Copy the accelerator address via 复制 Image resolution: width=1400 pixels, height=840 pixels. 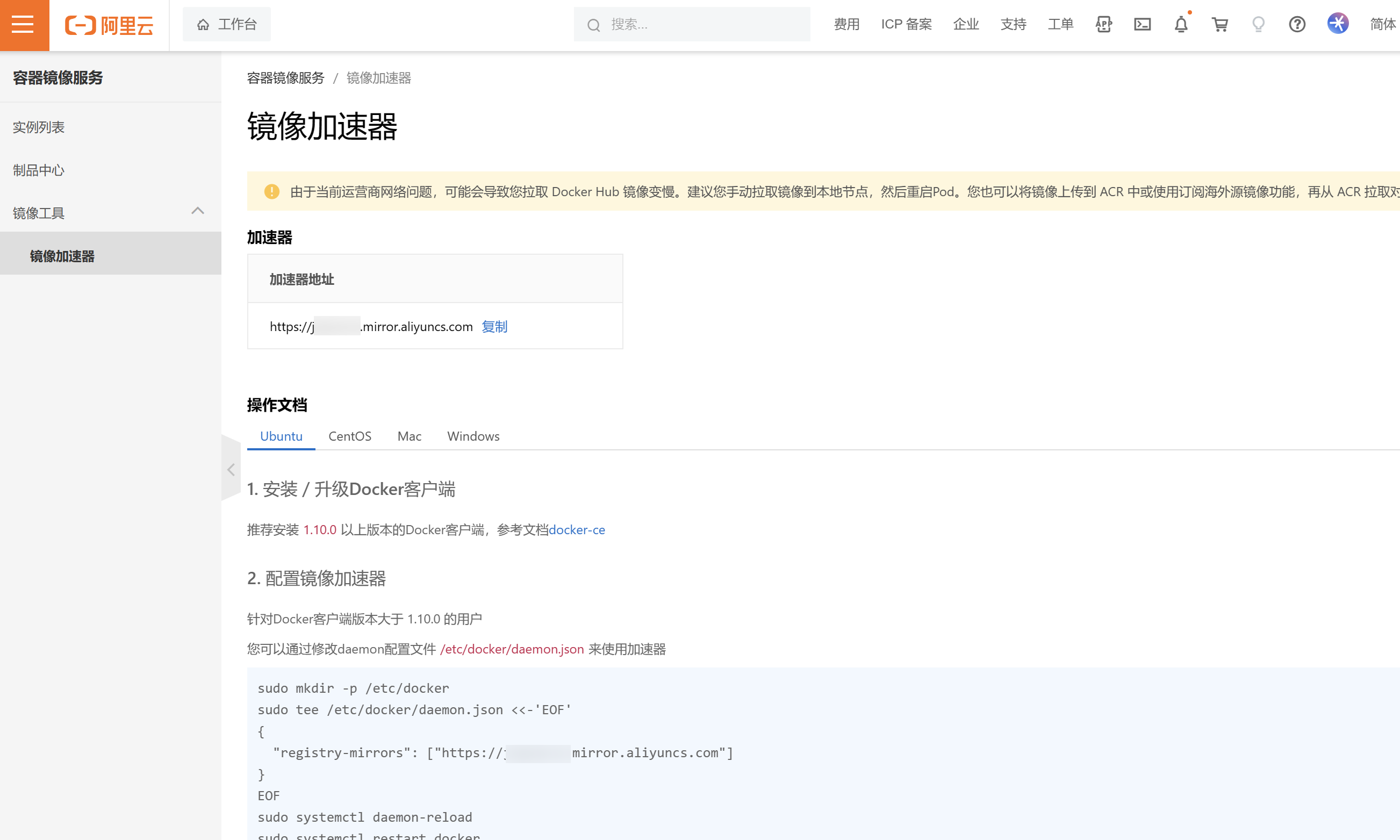click(494, 327)
